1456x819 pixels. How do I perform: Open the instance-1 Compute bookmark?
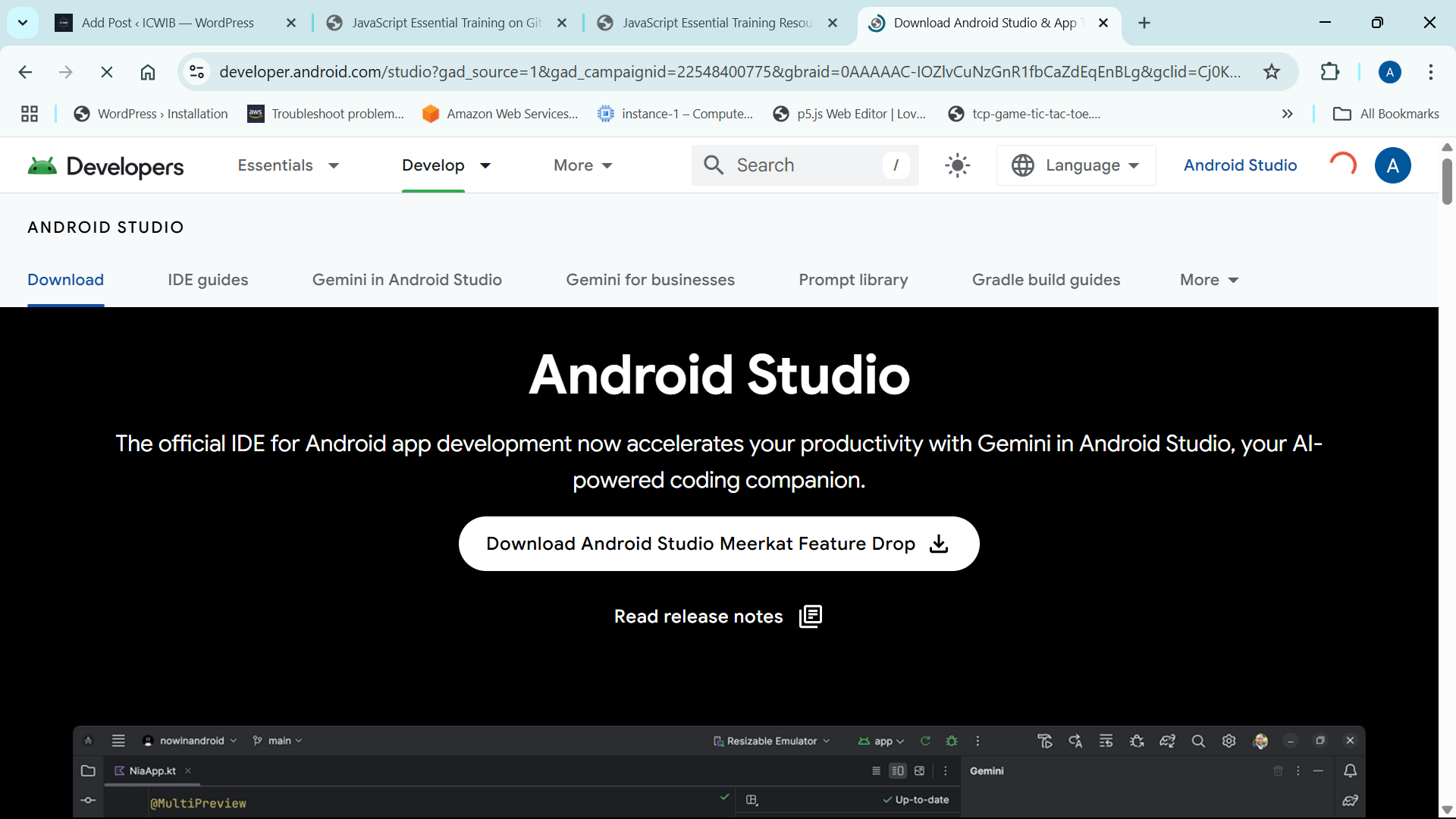click(675, 114)
